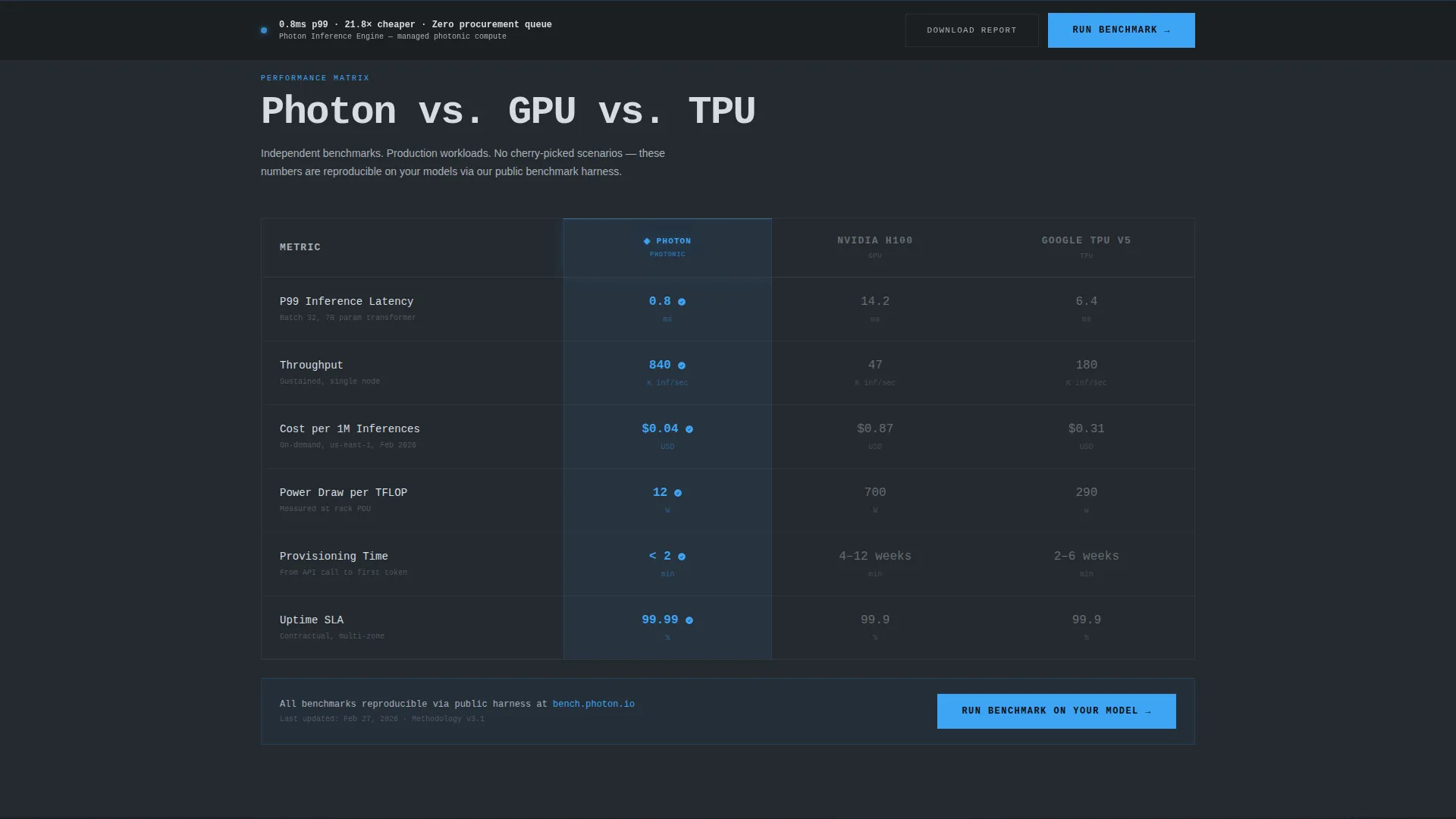The height and width of the screenshot is (819, 1456).
Task: Open the bench.photon.io link
Action: click(593, 704)
